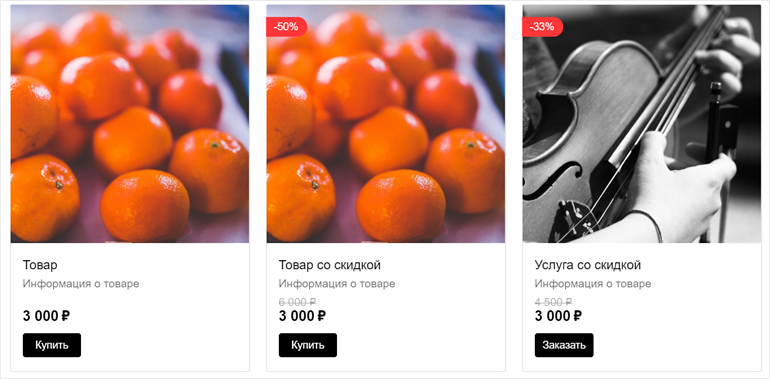Click the -33% discount badge
The height and width of the screenshot is (379, 770).
coord(543,27)
